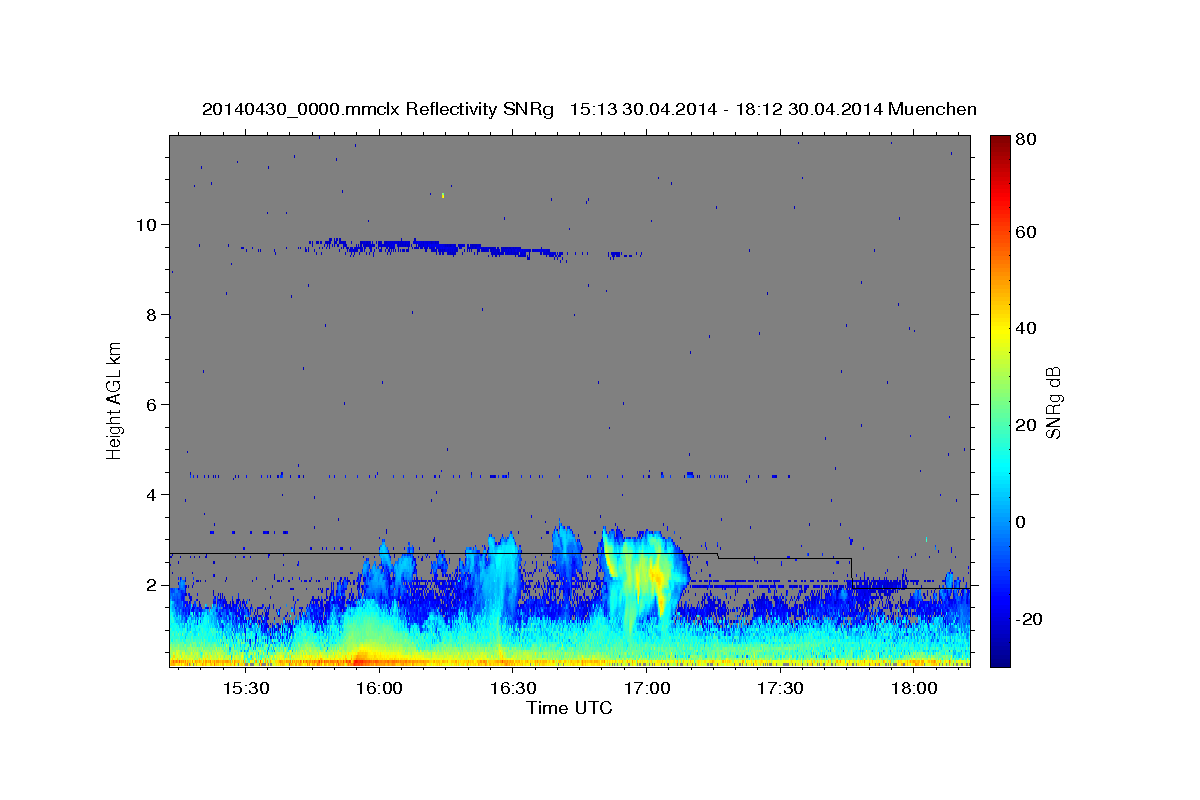
Task: Click the colorbar value 60
Action: (1028, 232)
